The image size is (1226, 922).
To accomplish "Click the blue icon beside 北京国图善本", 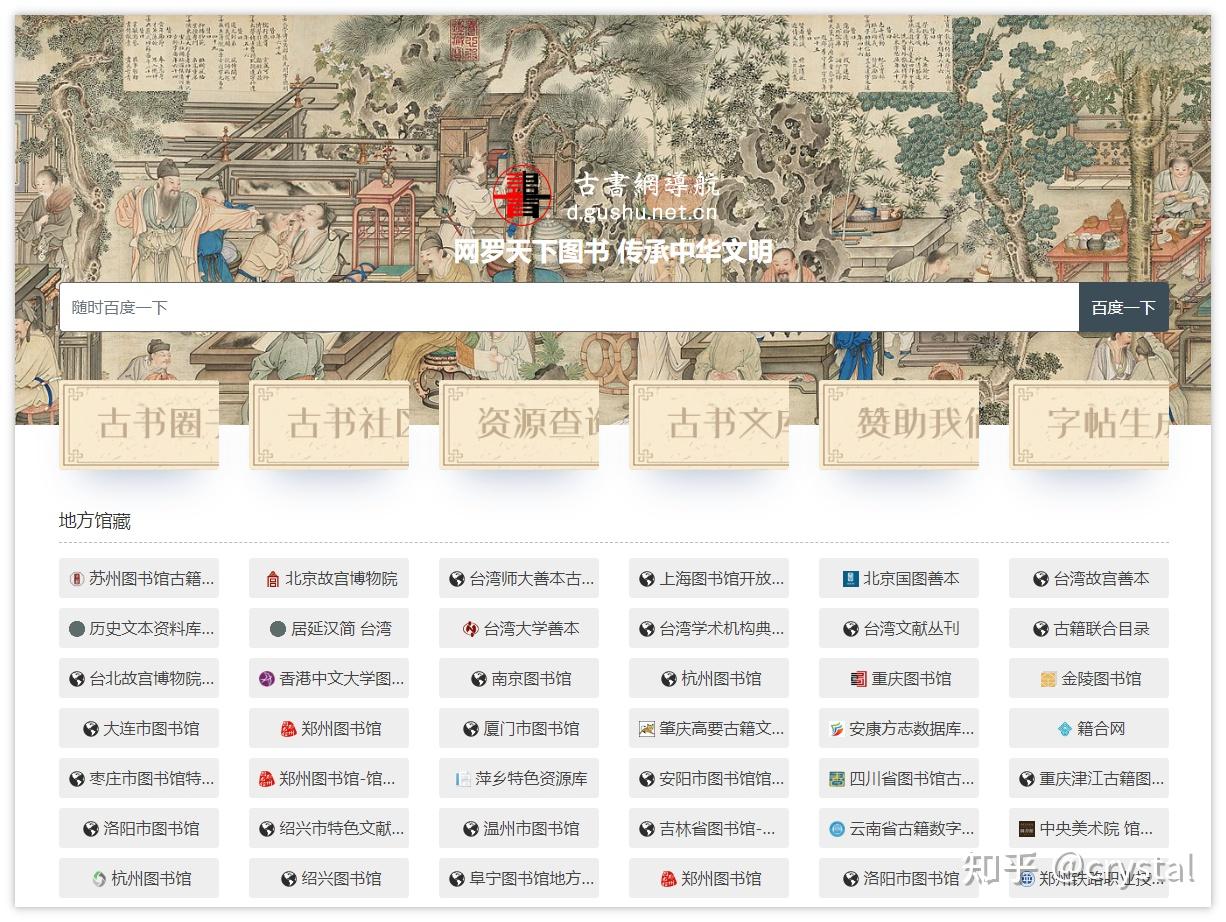I will pyautogui.click(x=851, y=579).
